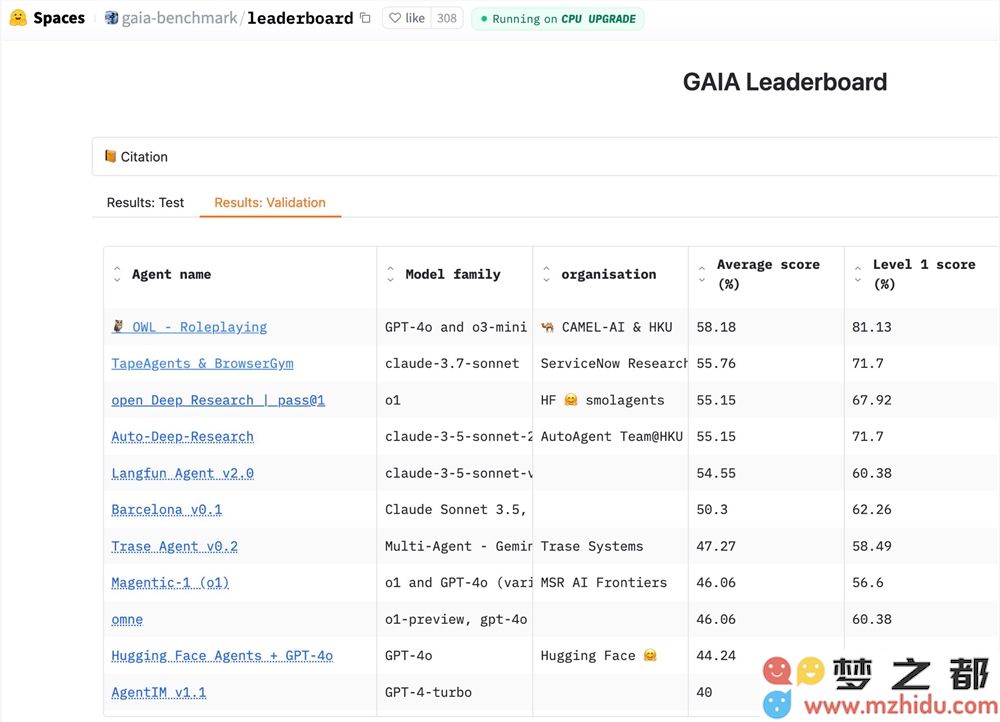Open the omne agent link

click(127, 619)
